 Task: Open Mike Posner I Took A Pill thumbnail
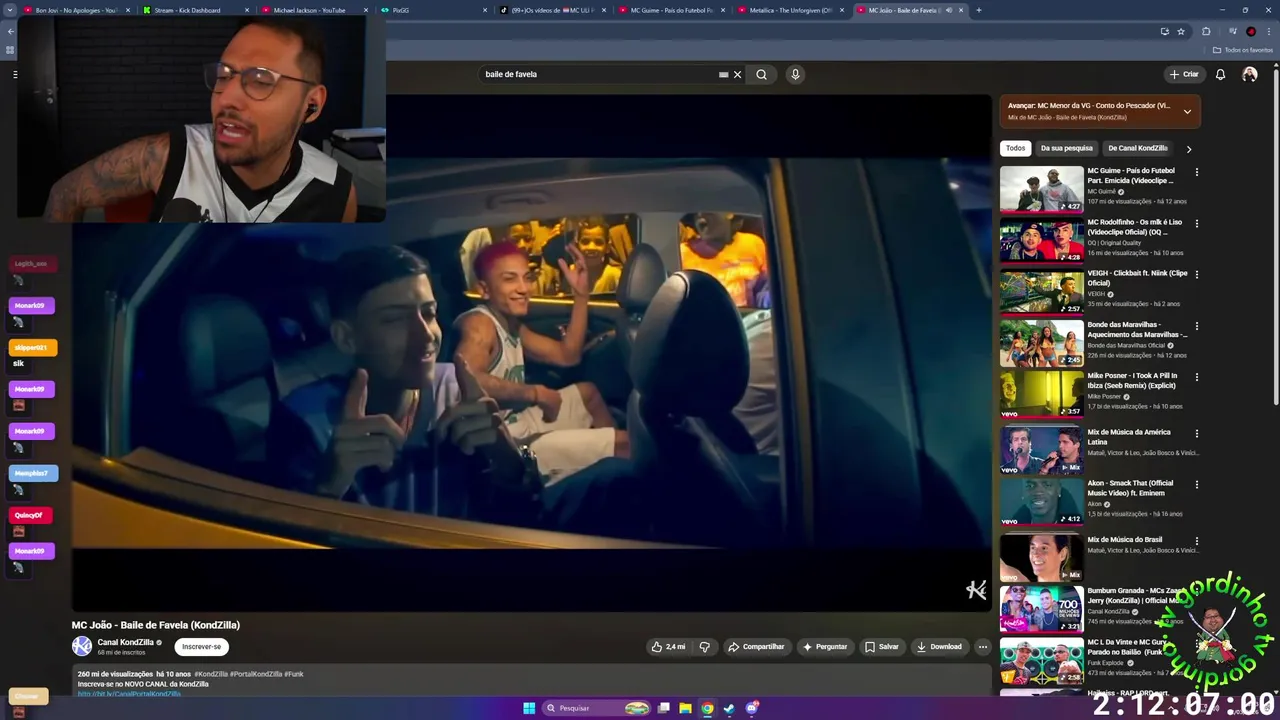coord(1041,394)
